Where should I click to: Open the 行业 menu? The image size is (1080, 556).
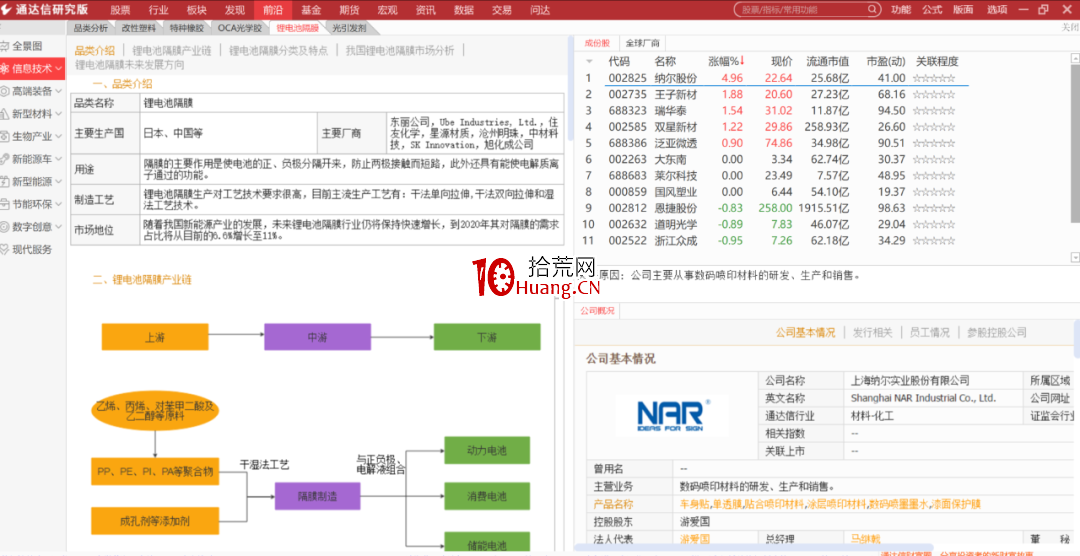coord(158,10)
